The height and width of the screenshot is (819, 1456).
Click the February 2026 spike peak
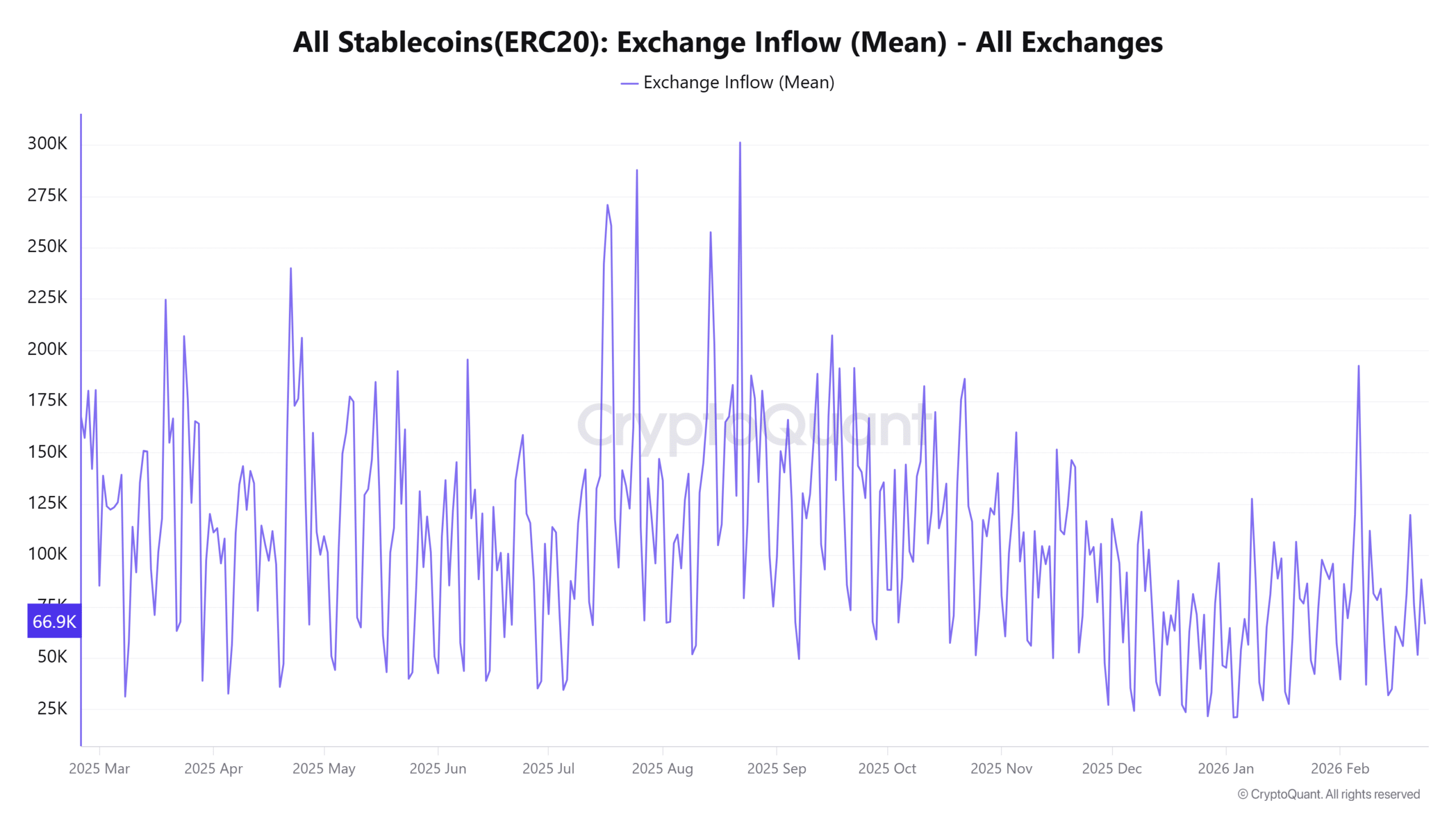pyautogui.click(x=1358, y=366)
